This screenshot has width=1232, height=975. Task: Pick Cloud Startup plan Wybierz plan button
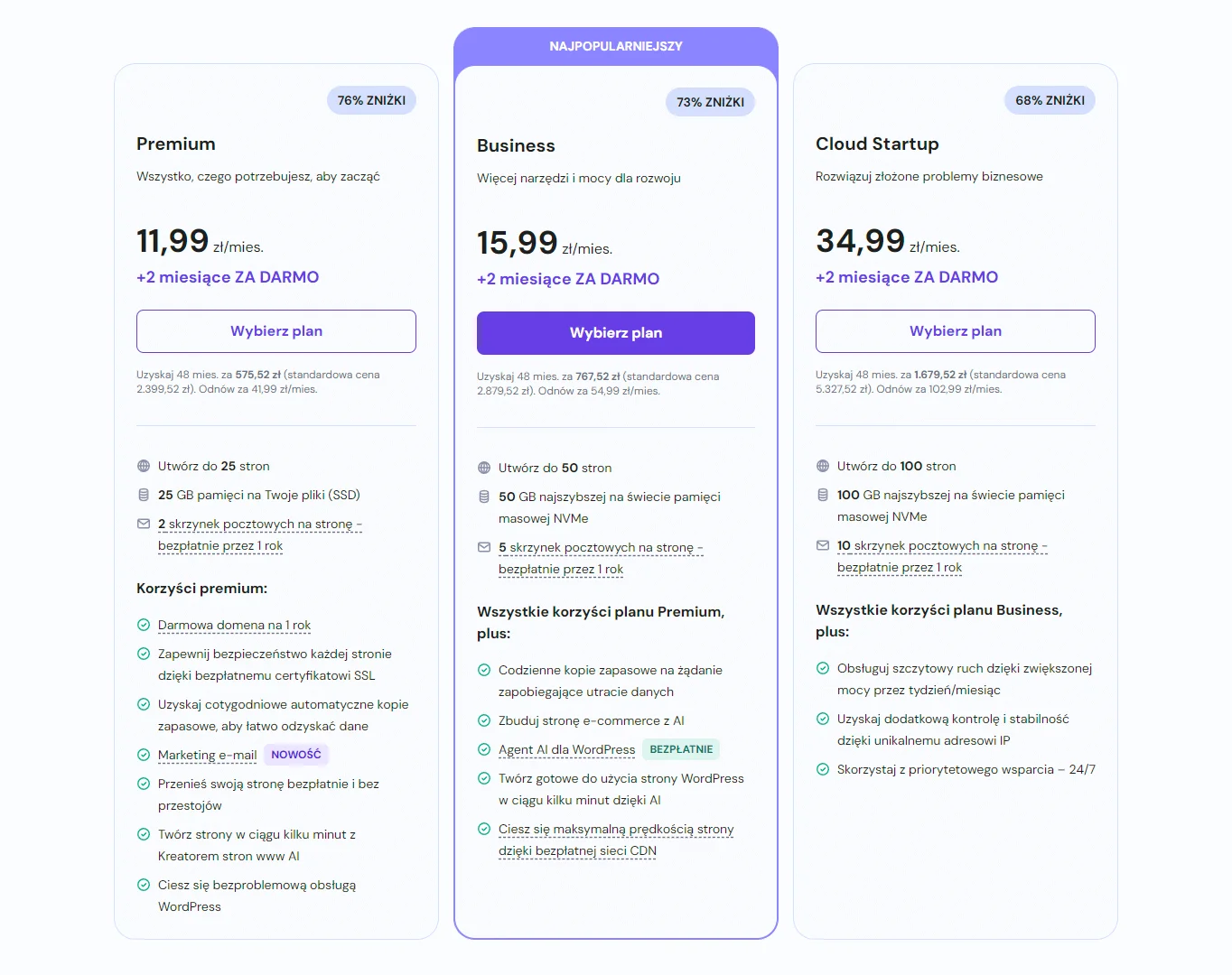tap(956, 331)
